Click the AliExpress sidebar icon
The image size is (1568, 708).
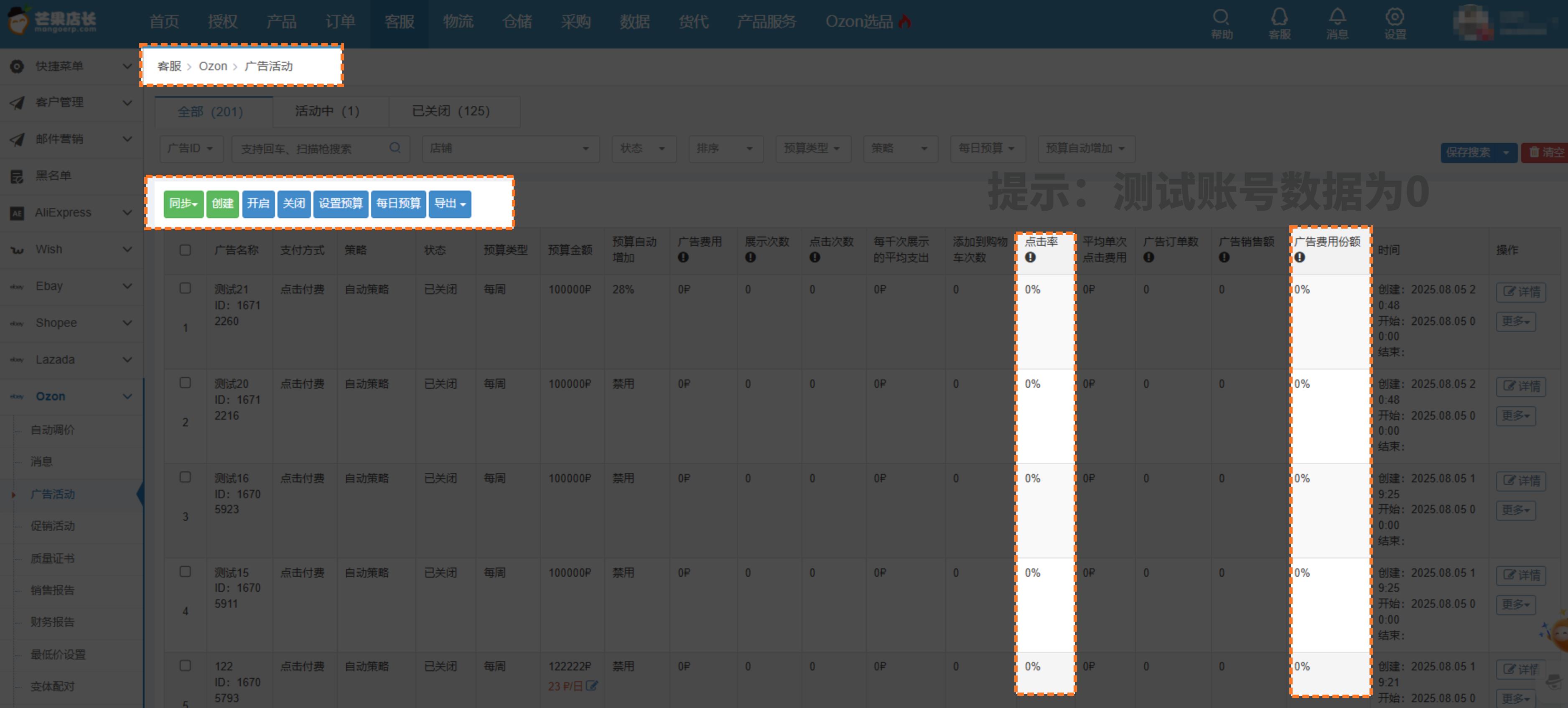(17, 212)
